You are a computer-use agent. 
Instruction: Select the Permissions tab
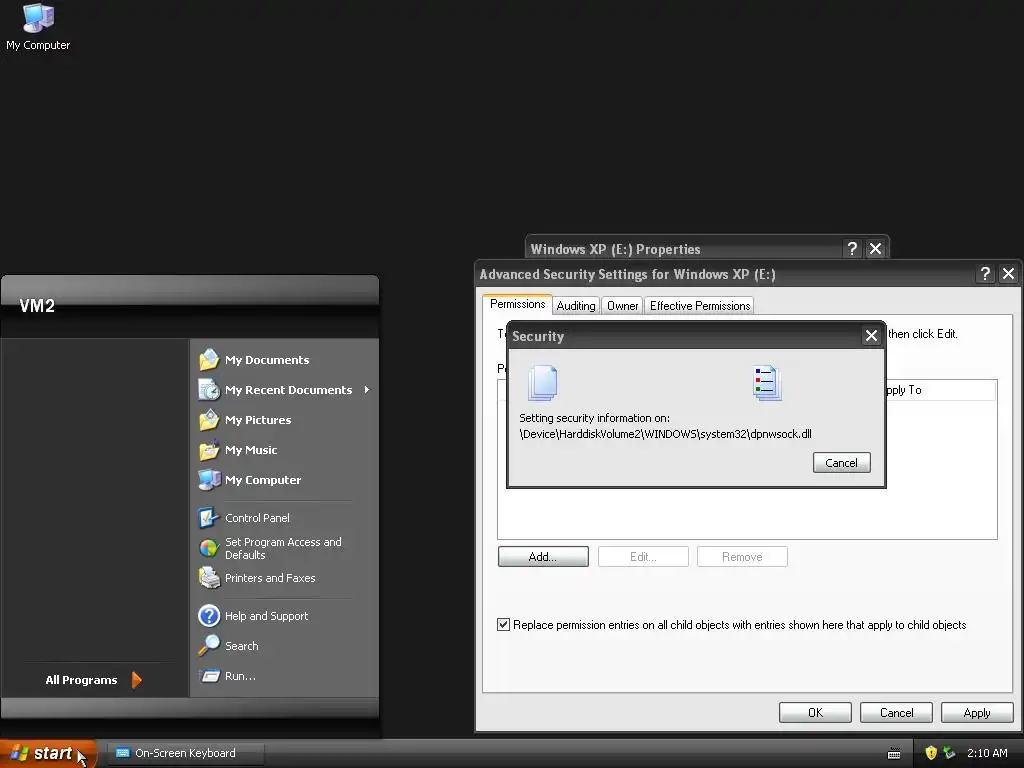point(517,304)
